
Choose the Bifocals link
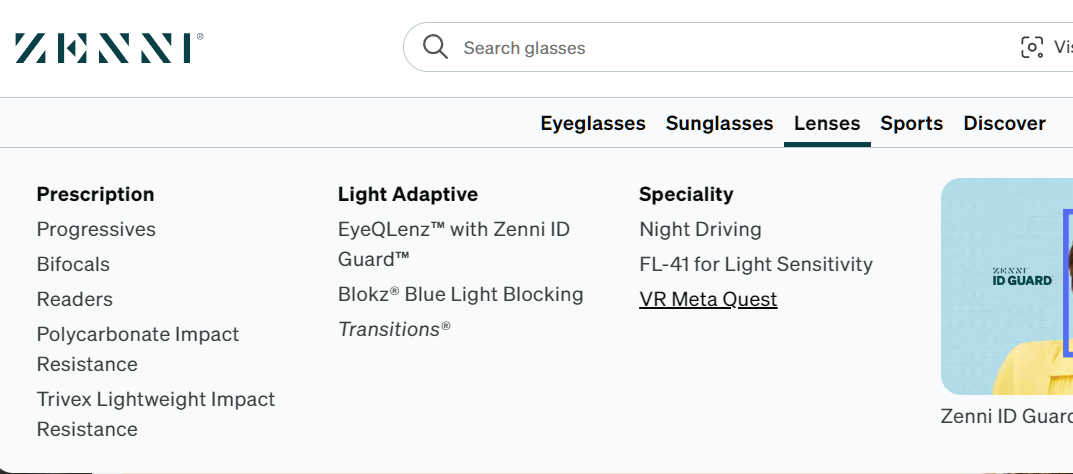pos(73,264)
